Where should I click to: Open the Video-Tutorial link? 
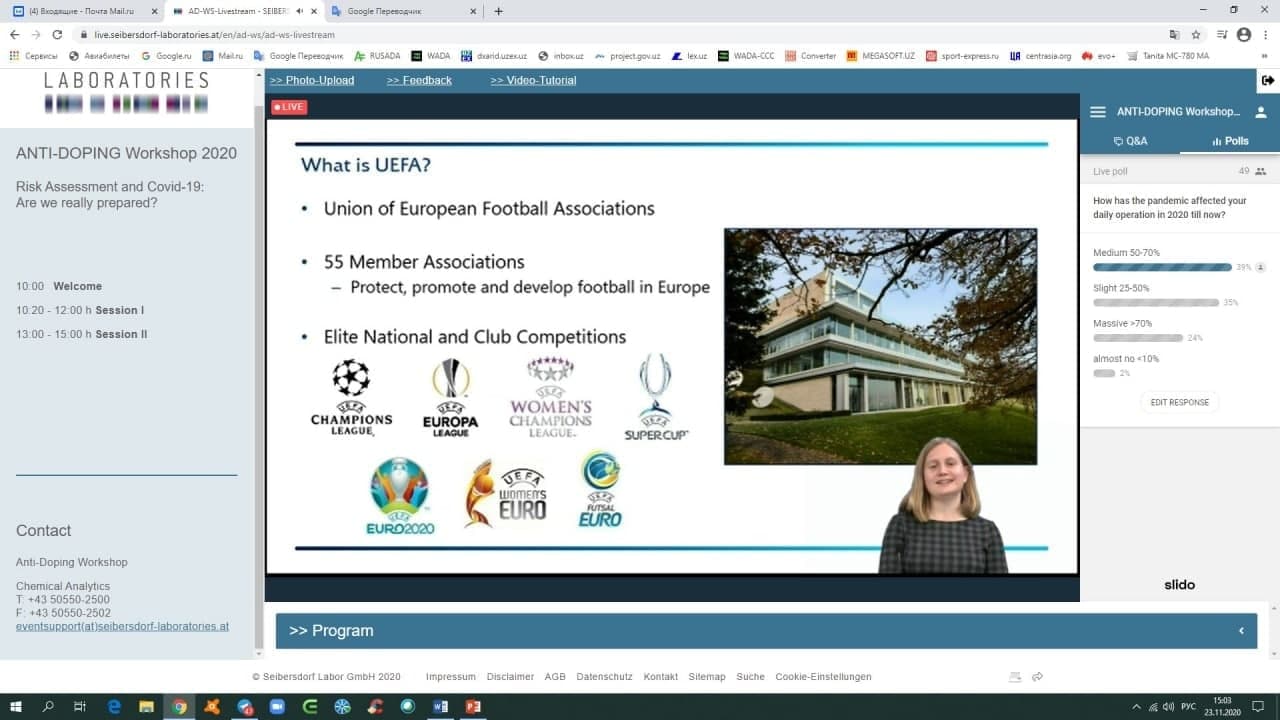[x=533, y=80]
